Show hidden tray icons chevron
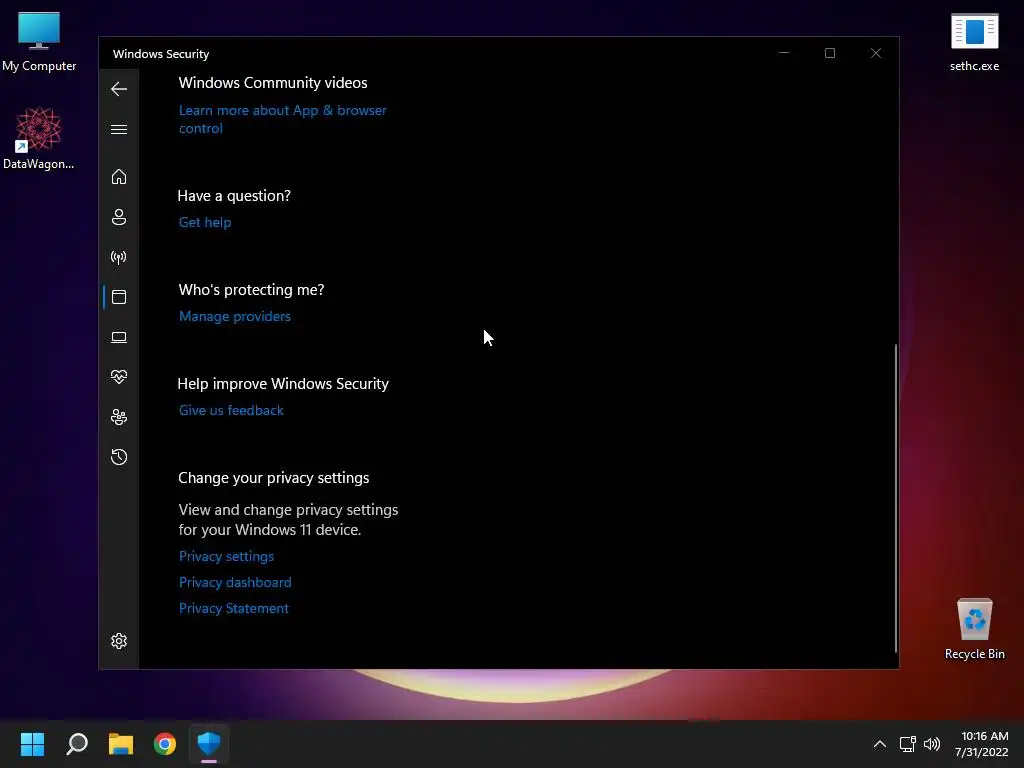This screenshot has width=1024, height=768. click(880, 744)
